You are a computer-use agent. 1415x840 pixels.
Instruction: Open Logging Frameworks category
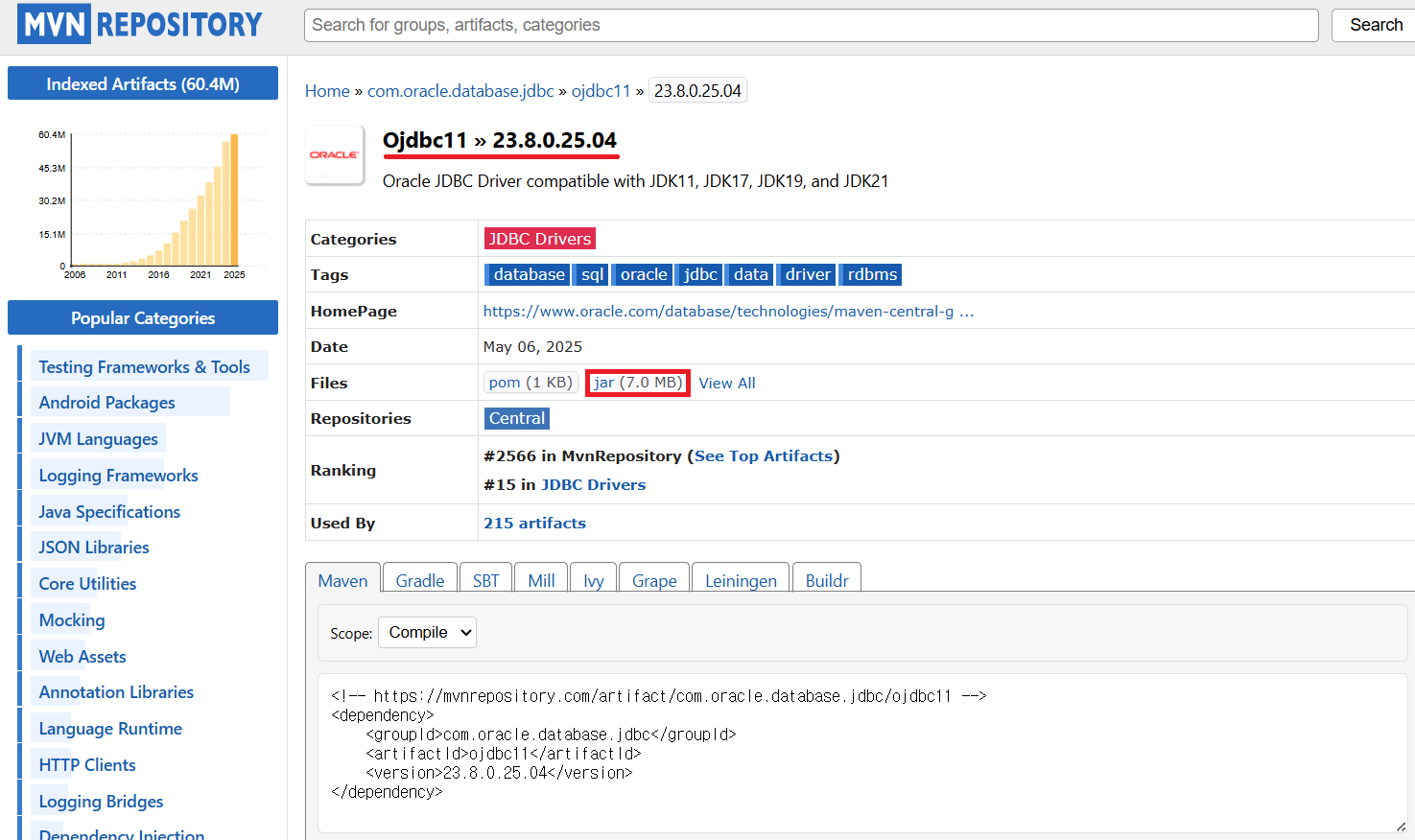[118, 476]
